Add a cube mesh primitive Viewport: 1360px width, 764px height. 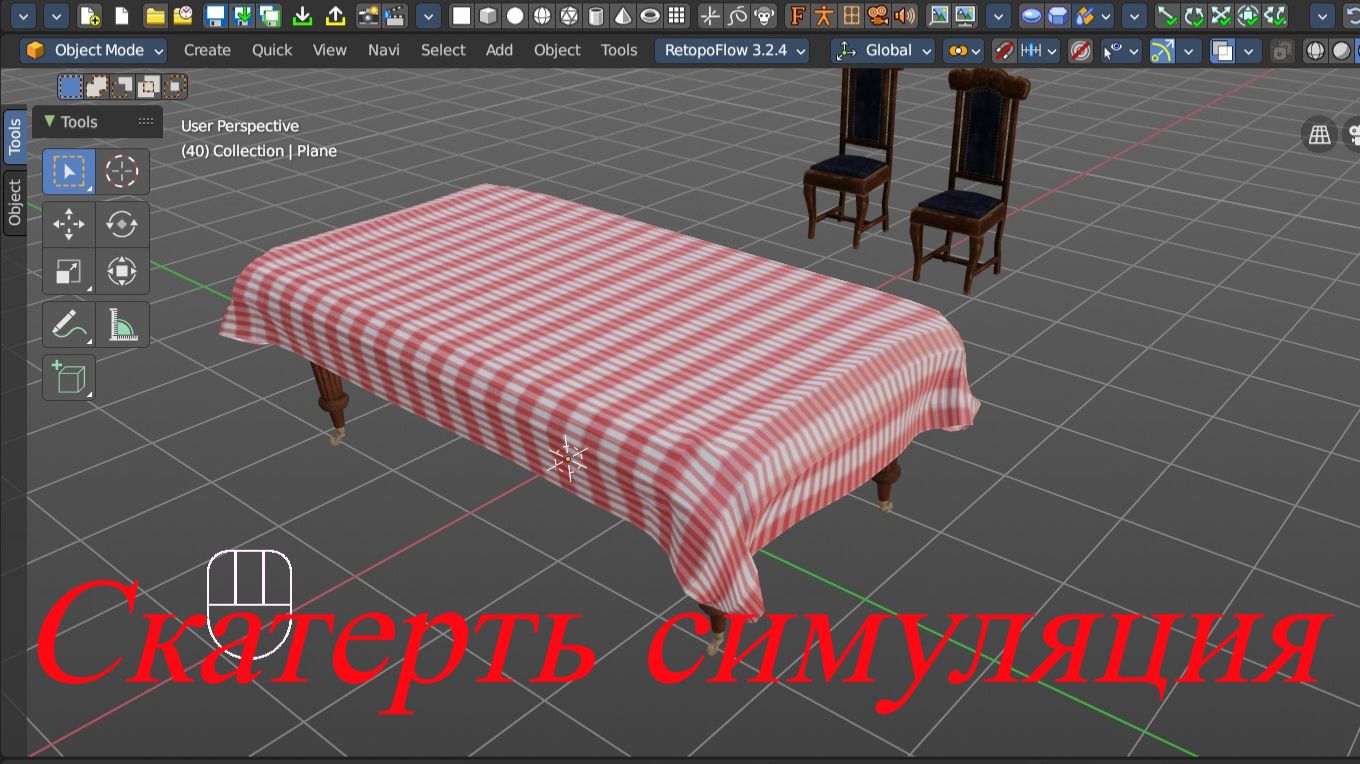488,16
